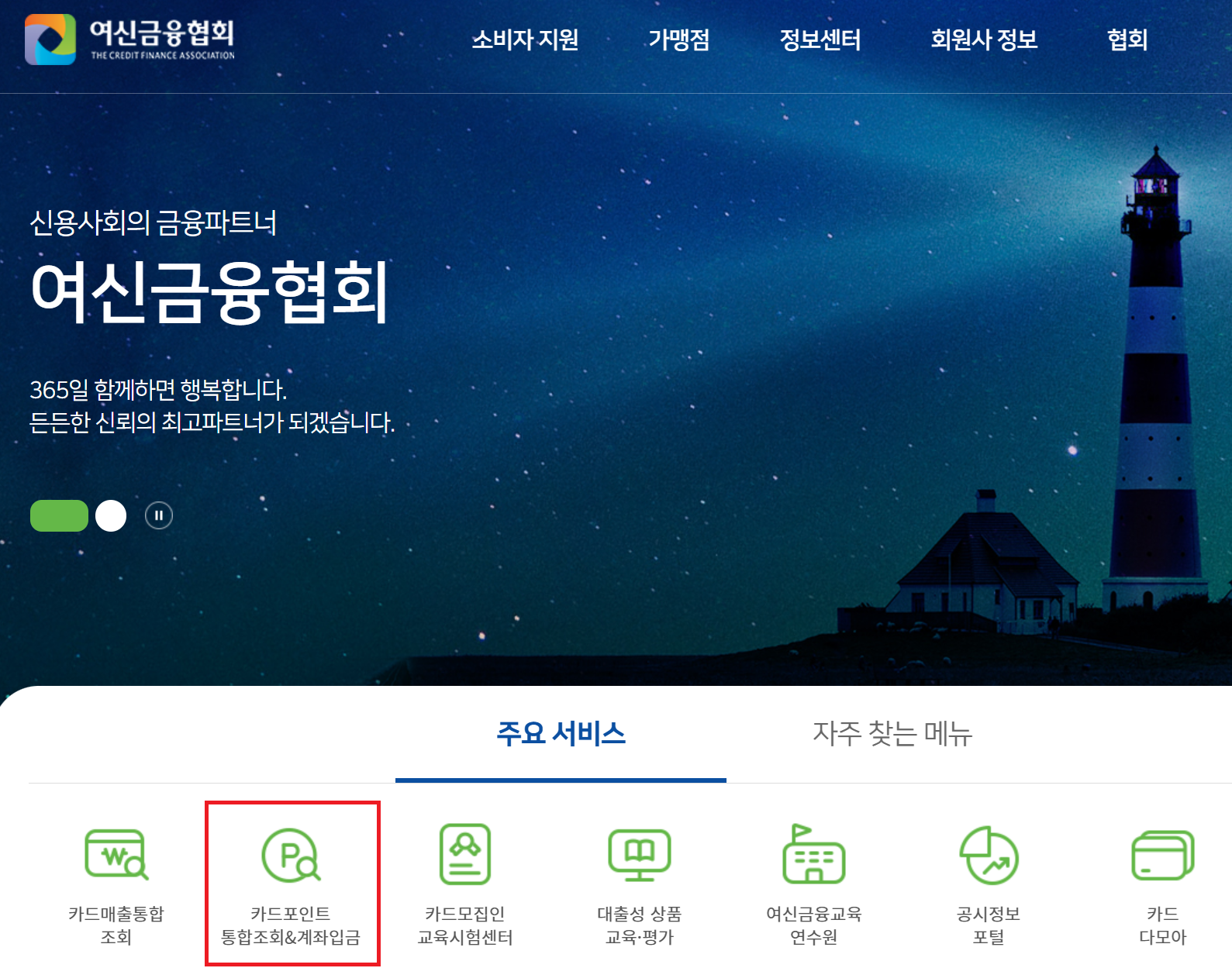
Task: Open the 카드포인트 통합조회 P icon
Action: pyautogui.click(x=291, y=855)
